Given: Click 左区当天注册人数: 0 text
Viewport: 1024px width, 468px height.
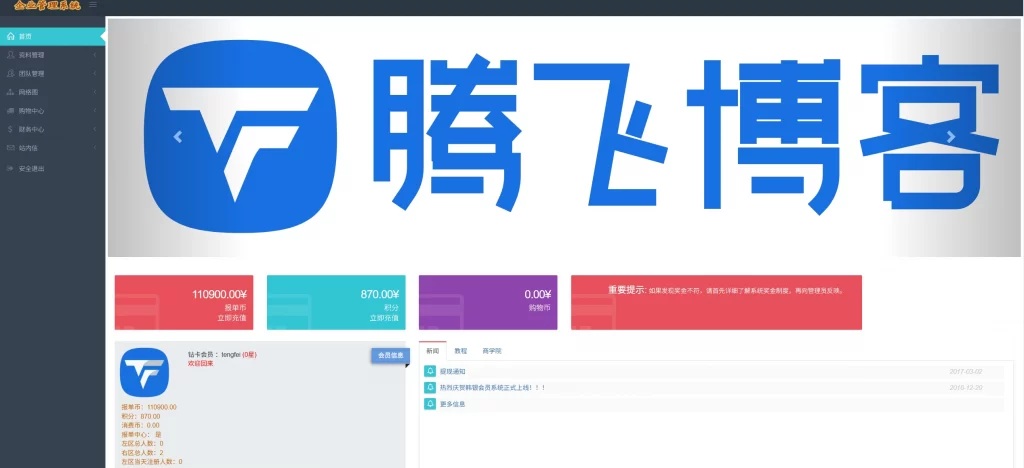Looking at the screenshot, I should (x=152, y=461).
